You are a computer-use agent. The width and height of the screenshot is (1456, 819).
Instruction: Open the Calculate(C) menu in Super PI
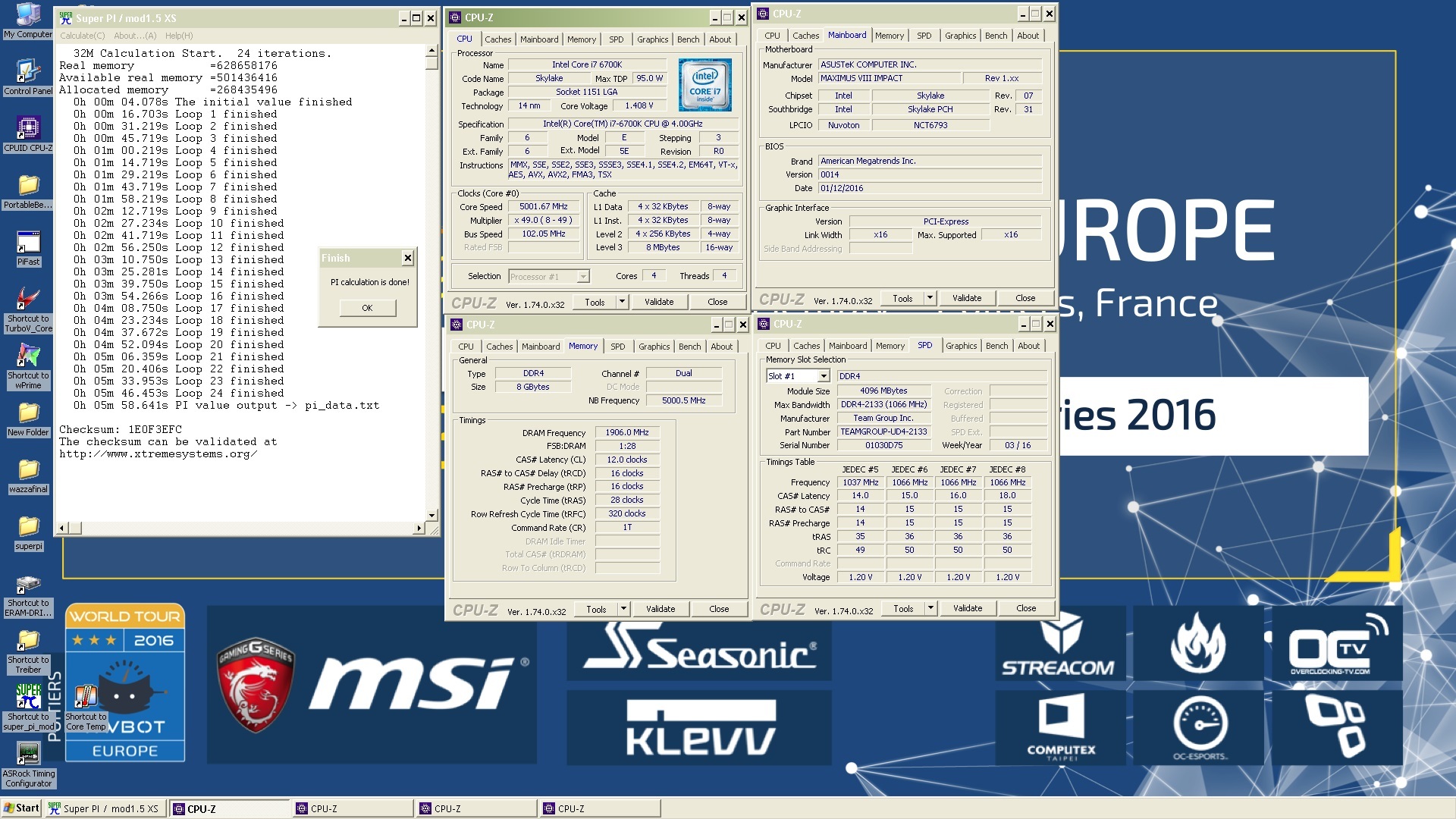[82, 36]
